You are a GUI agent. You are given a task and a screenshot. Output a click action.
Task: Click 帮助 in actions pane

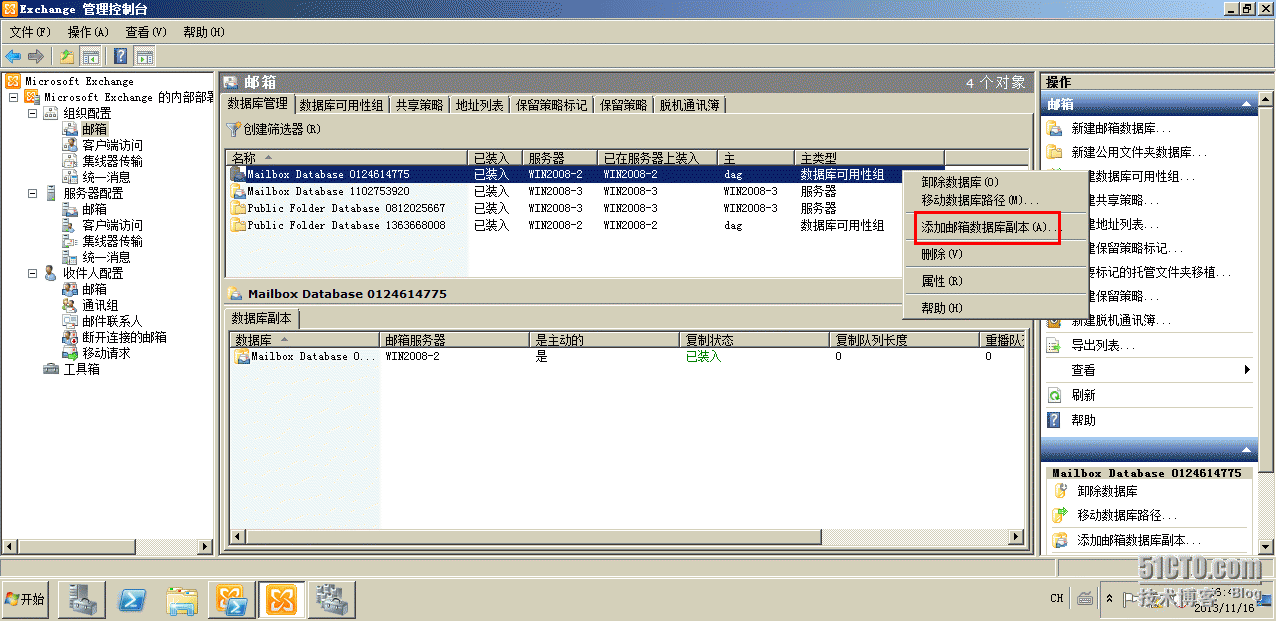pyautogui.click(x=1083, y=420)
